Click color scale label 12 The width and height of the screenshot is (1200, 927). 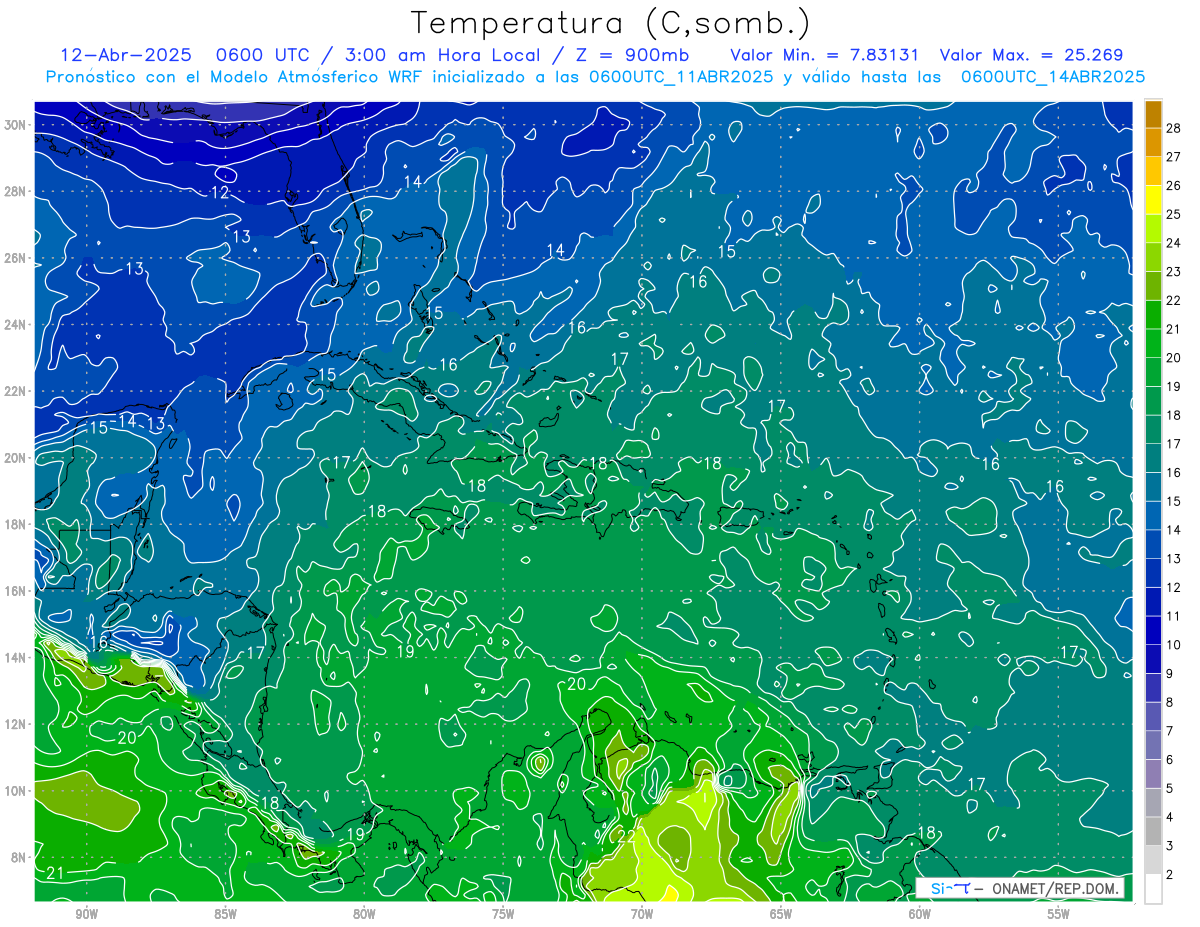click(1173, 588)
